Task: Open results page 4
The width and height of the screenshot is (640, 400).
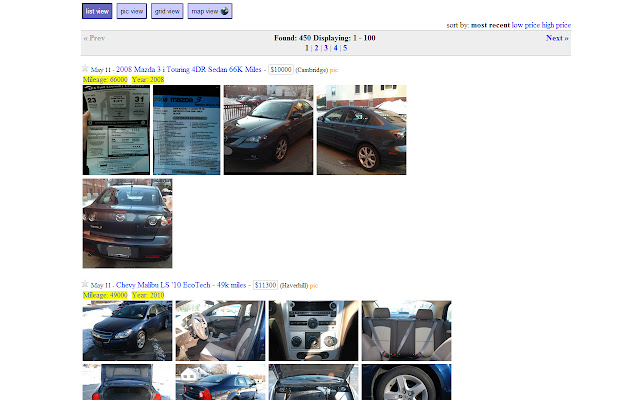Action: [336, 48]
